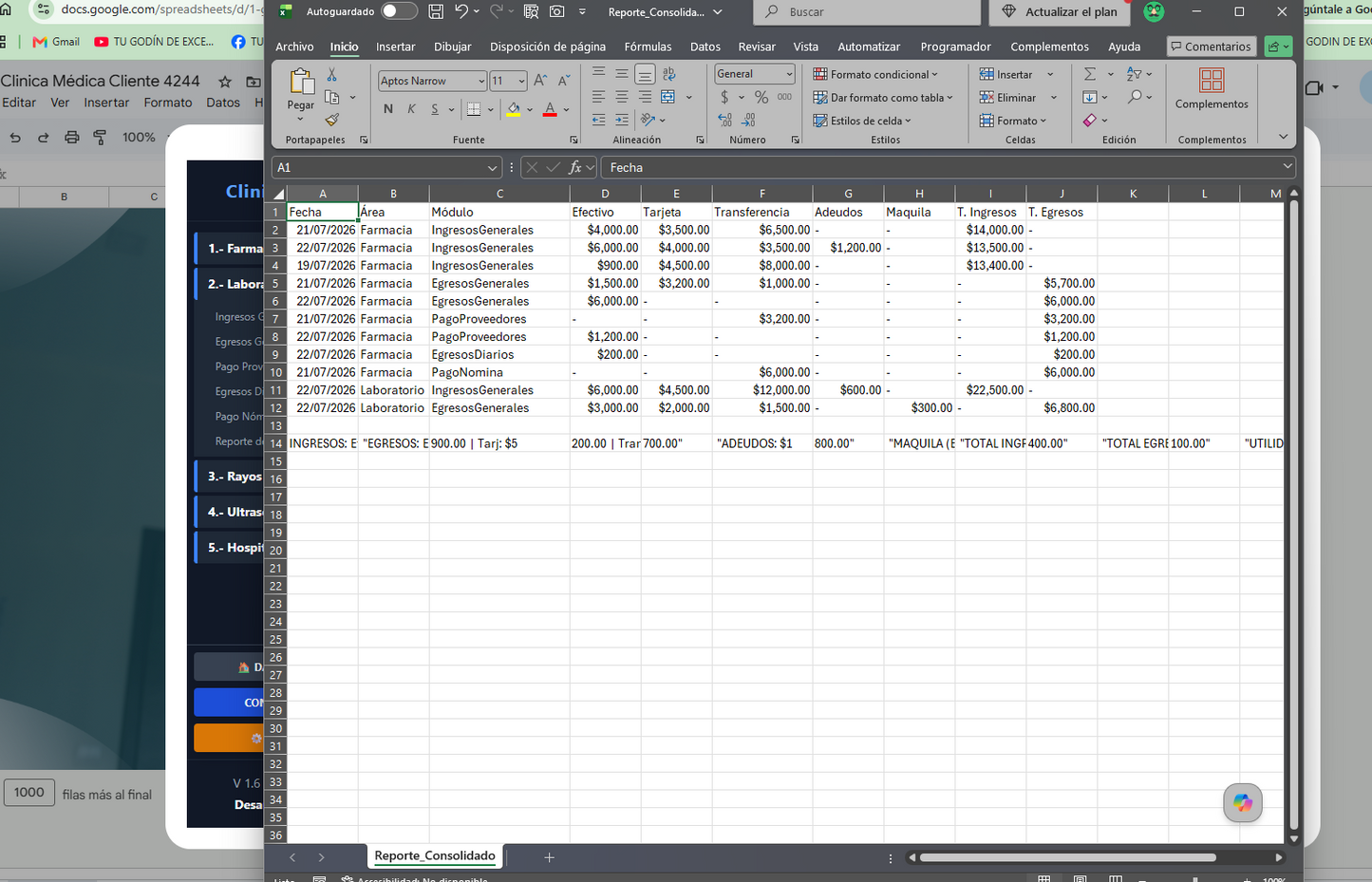The height and width of the screenshot is (882, 1372).
Task: Open the Aptos Narrow font dropdown
Action: pyautogui.click(x=481, y=82)
